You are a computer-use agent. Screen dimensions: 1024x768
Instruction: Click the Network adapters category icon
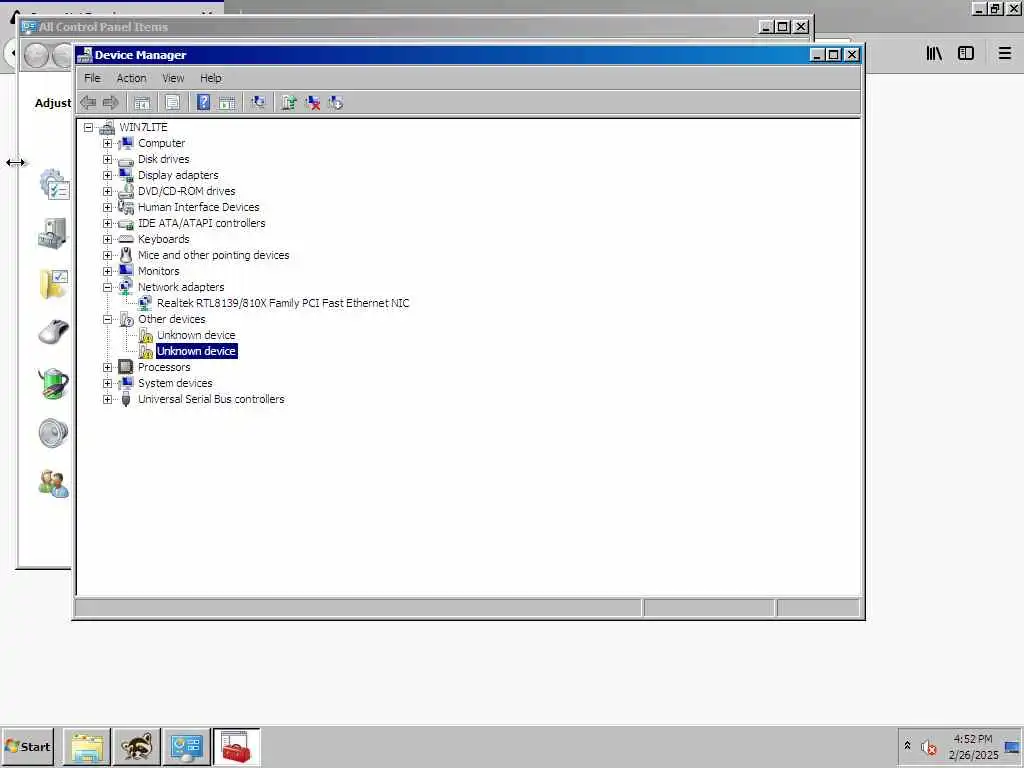(125, 287)
